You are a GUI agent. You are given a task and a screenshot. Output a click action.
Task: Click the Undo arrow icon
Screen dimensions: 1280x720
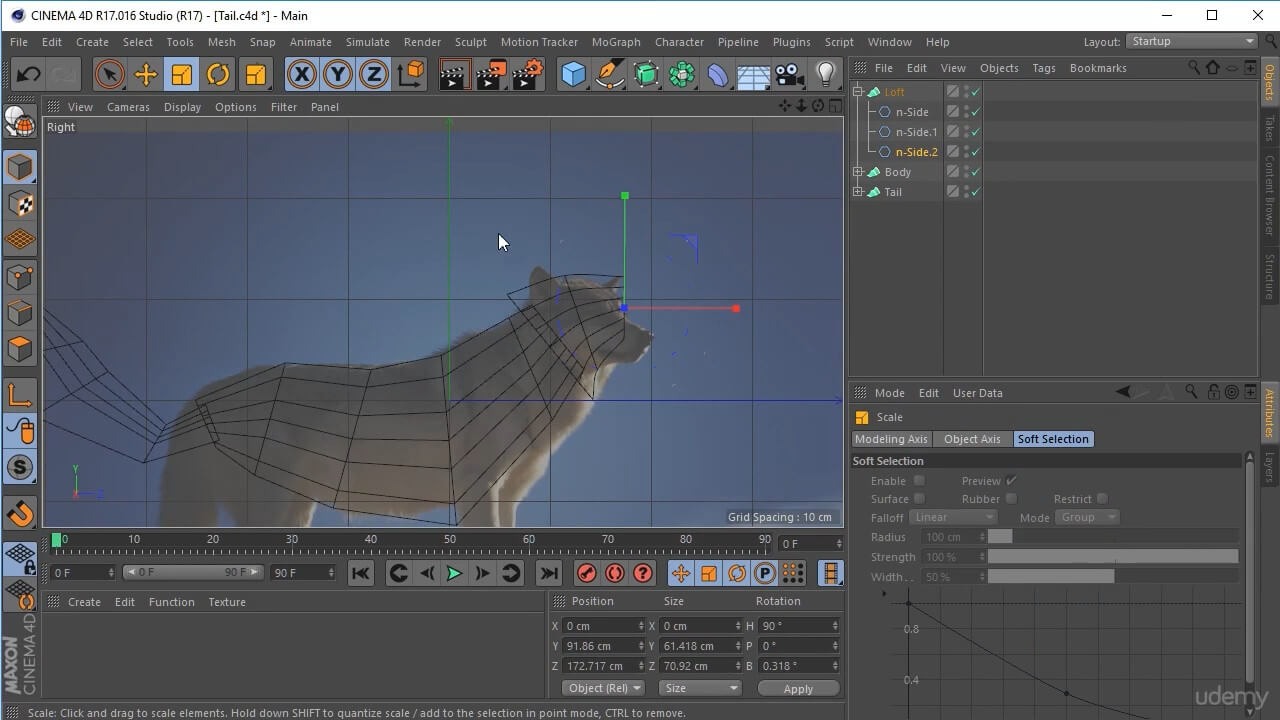(28, 75)
